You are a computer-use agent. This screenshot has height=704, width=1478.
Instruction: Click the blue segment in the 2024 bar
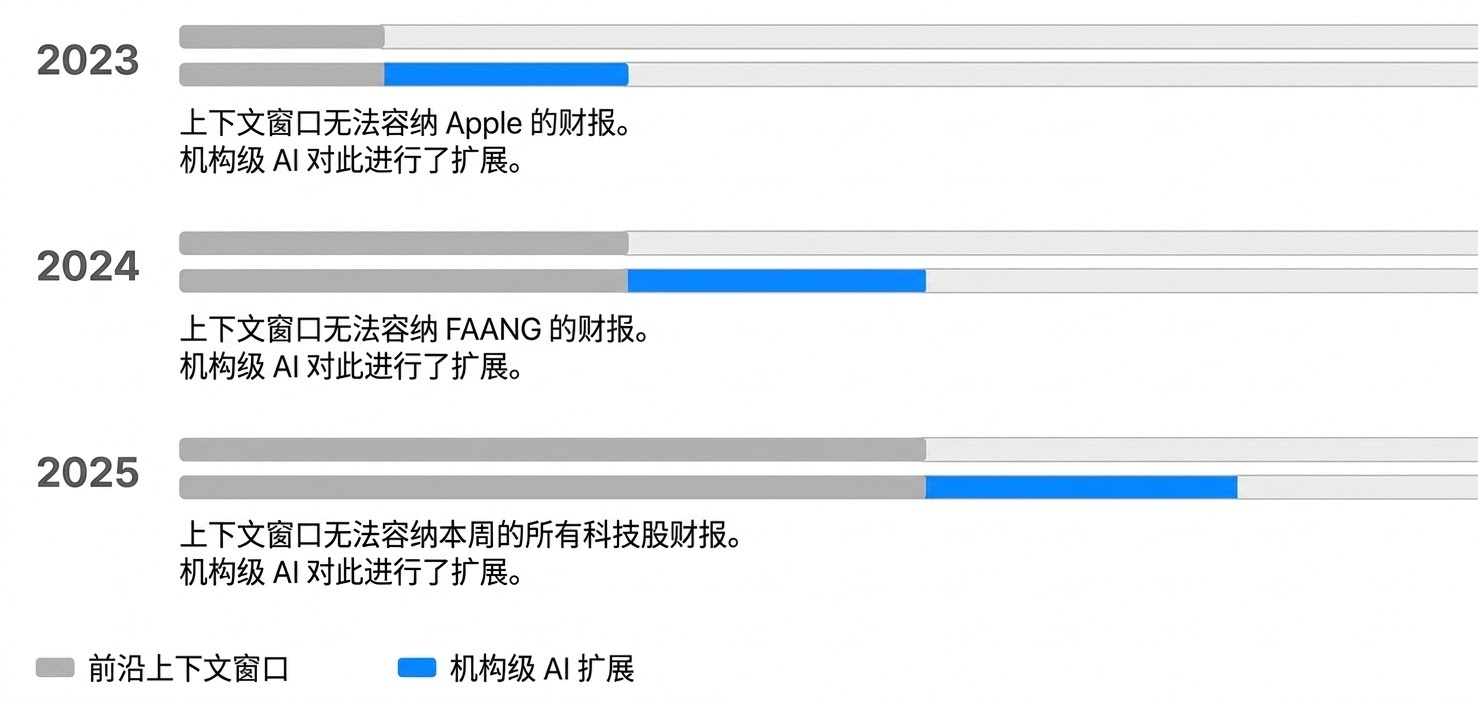point(776,281)
